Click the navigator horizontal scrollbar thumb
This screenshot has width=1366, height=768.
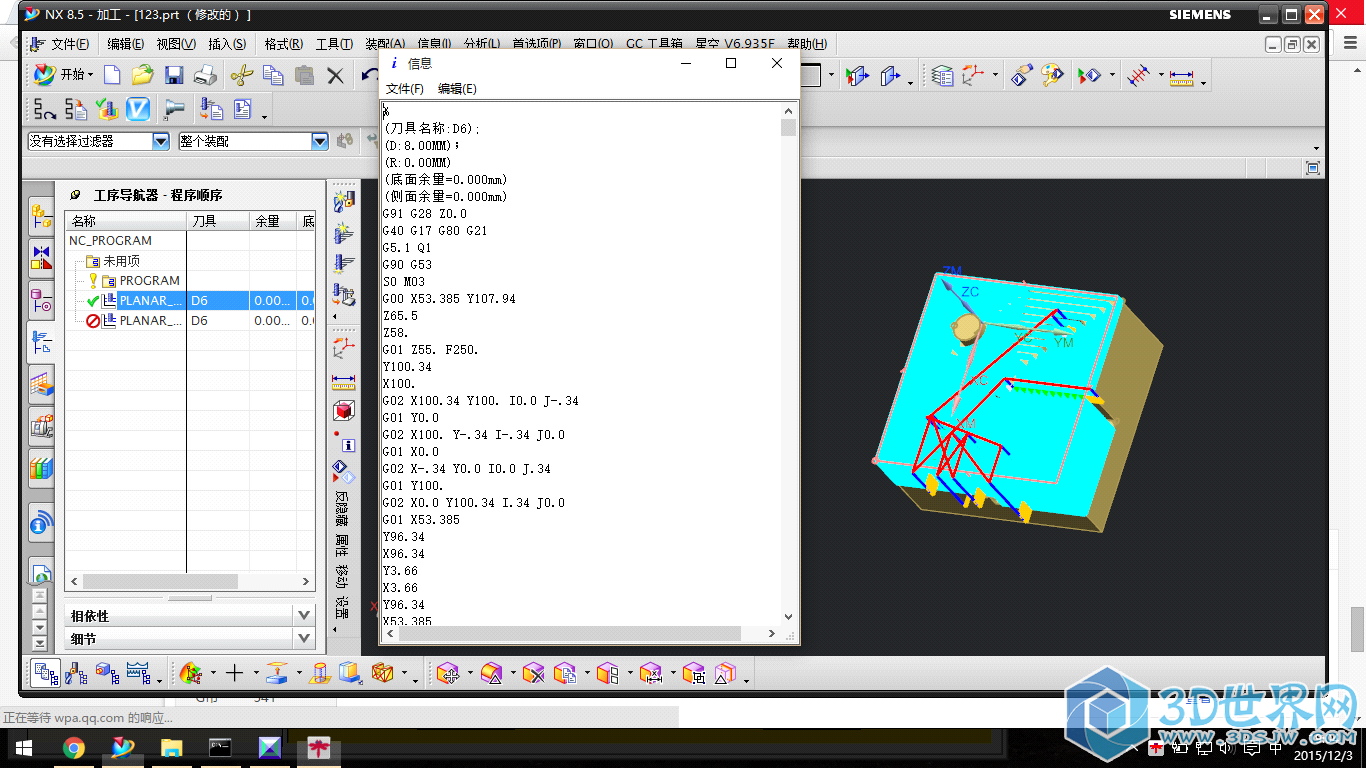click(x=160, y=581)
